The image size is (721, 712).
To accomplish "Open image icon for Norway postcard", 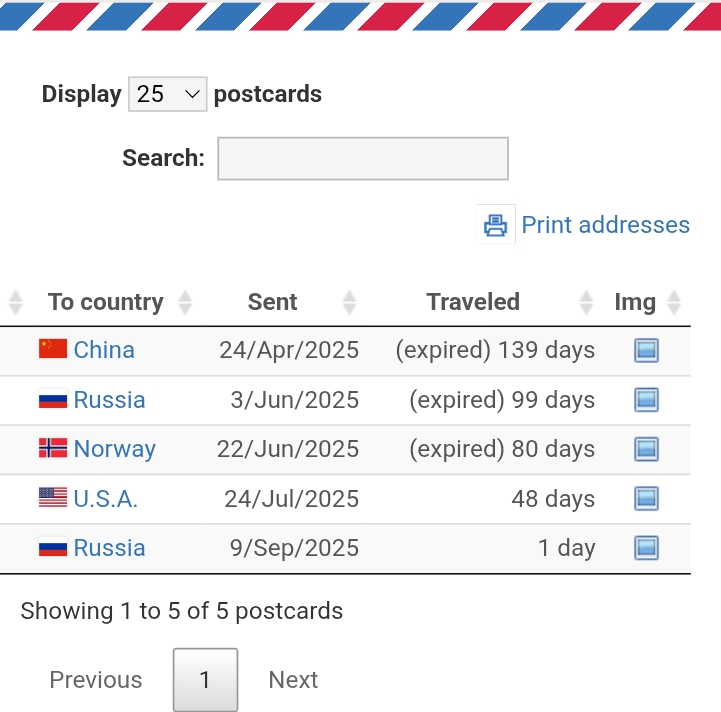I will [x=646, y=449].
